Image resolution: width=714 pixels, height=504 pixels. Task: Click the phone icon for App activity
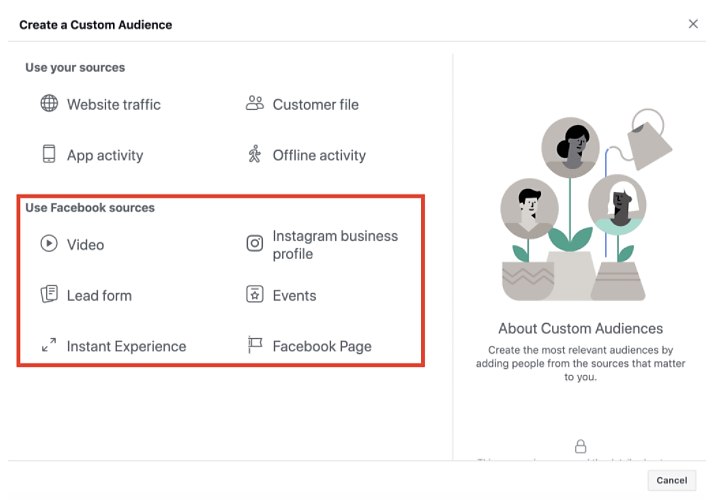(x=49, y=154)
